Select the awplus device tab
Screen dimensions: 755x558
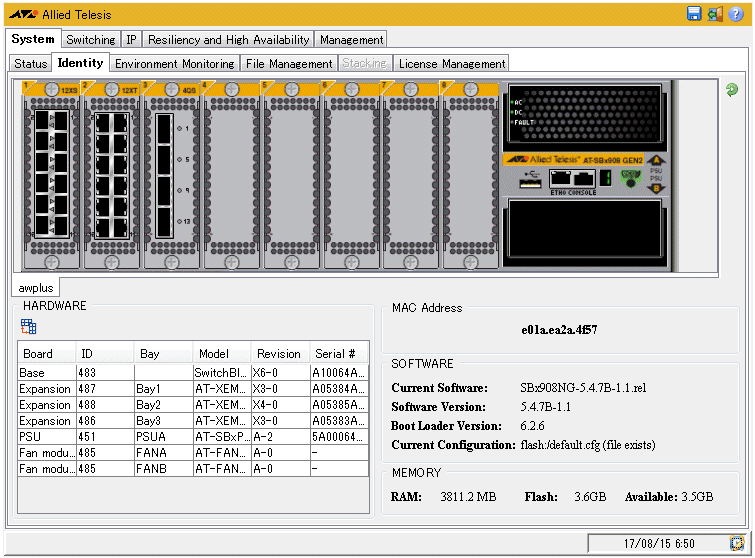coord(36,288)
